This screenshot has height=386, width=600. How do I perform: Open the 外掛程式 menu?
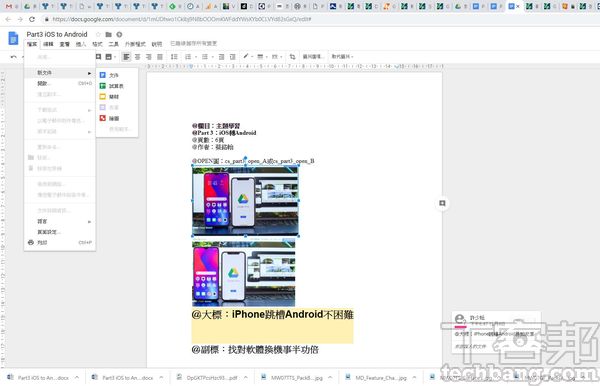pyautogui.click(x=135, y=44)
